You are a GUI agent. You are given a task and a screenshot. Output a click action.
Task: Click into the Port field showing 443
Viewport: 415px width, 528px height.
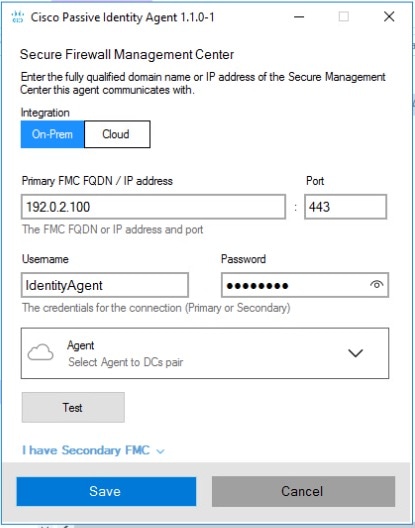pyautogui.click(x=345, y=207)
